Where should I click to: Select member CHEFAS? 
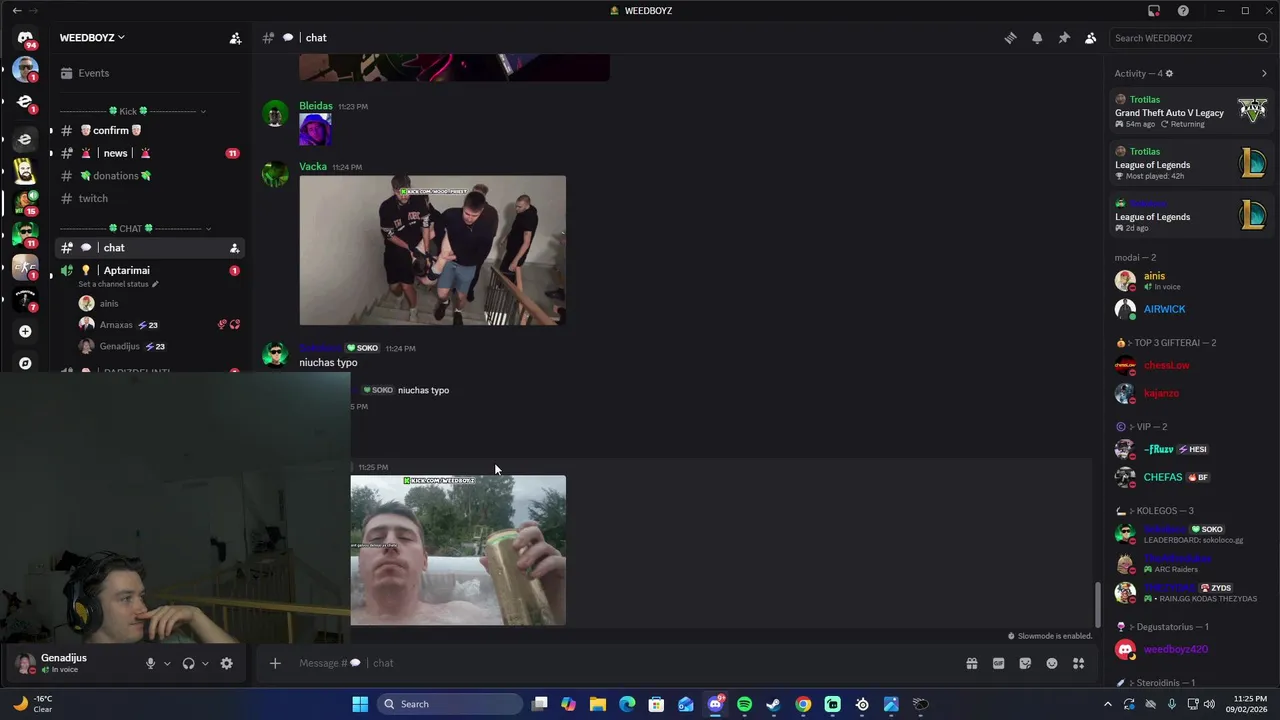coord(1190,477)
